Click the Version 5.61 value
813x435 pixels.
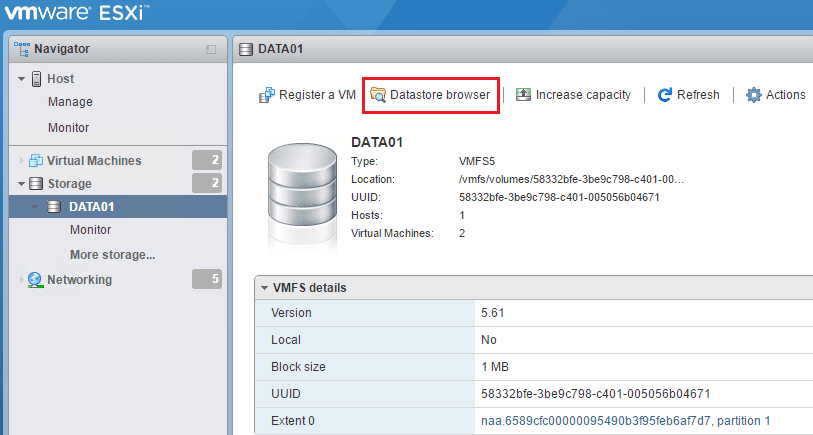pyautogui.click(x=493, y=313)
